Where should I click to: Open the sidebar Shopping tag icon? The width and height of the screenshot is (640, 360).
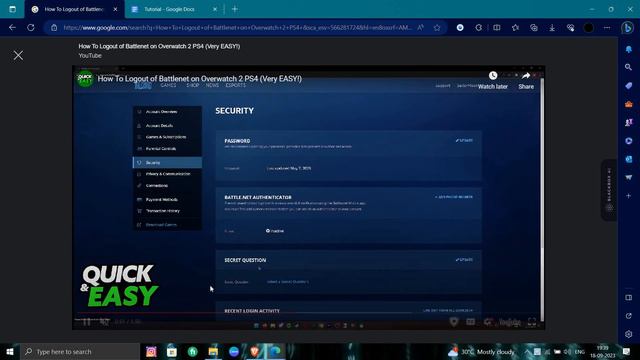click(629, 86)
